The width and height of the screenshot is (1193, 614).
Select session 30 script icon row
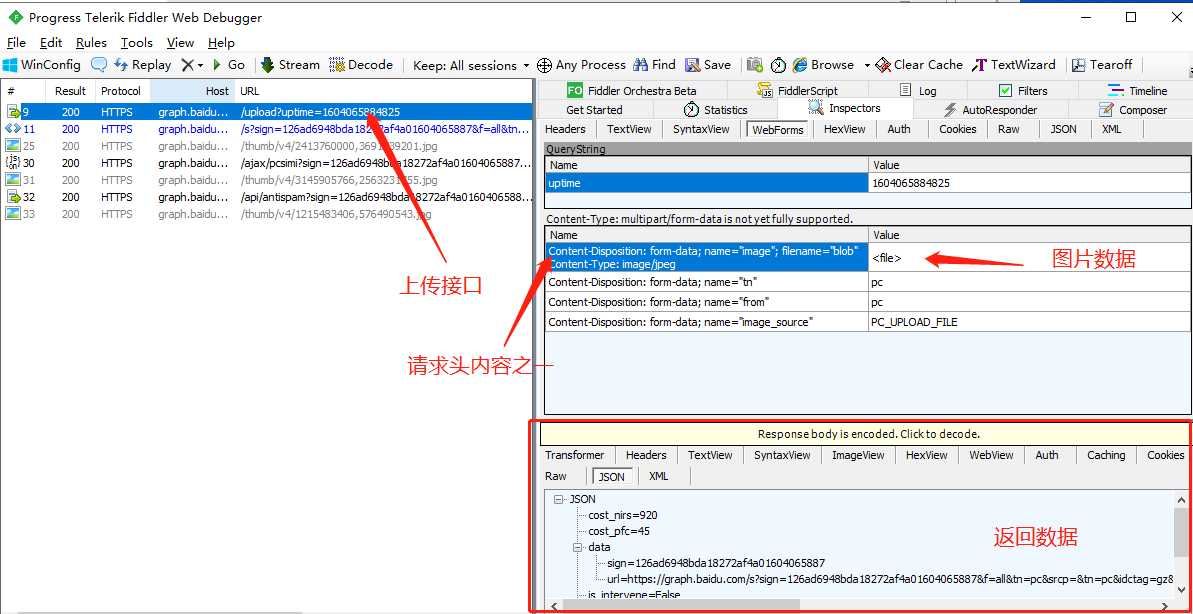pyautogui.click(x=13, y=163)
